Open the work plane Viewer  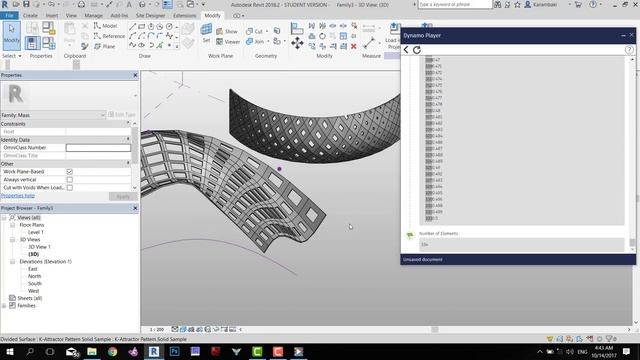click(x=228, y=42)
